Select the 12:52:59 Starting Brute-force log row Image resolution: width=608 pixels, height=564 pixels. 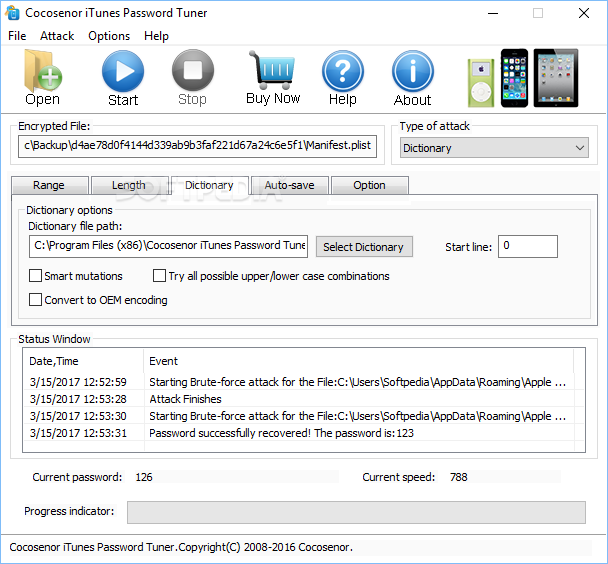(x=304, y=382)
